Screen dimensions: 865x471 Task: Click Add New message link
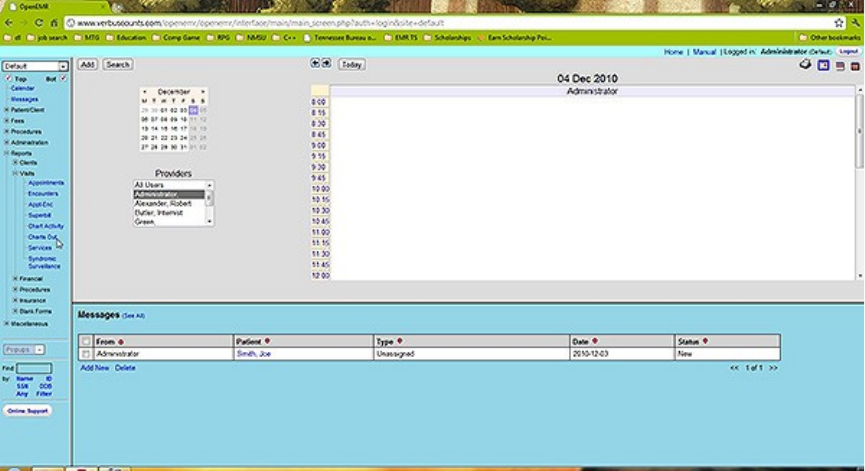point(94,368)
